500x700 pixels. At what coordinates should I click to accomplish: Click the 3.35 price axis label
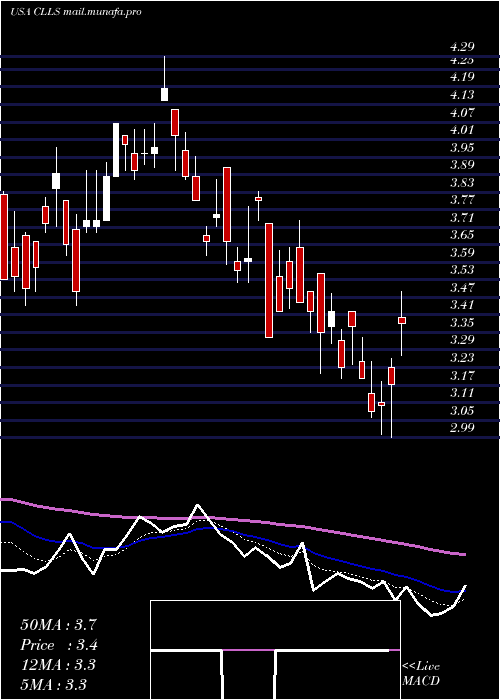(x=462, y=322)
